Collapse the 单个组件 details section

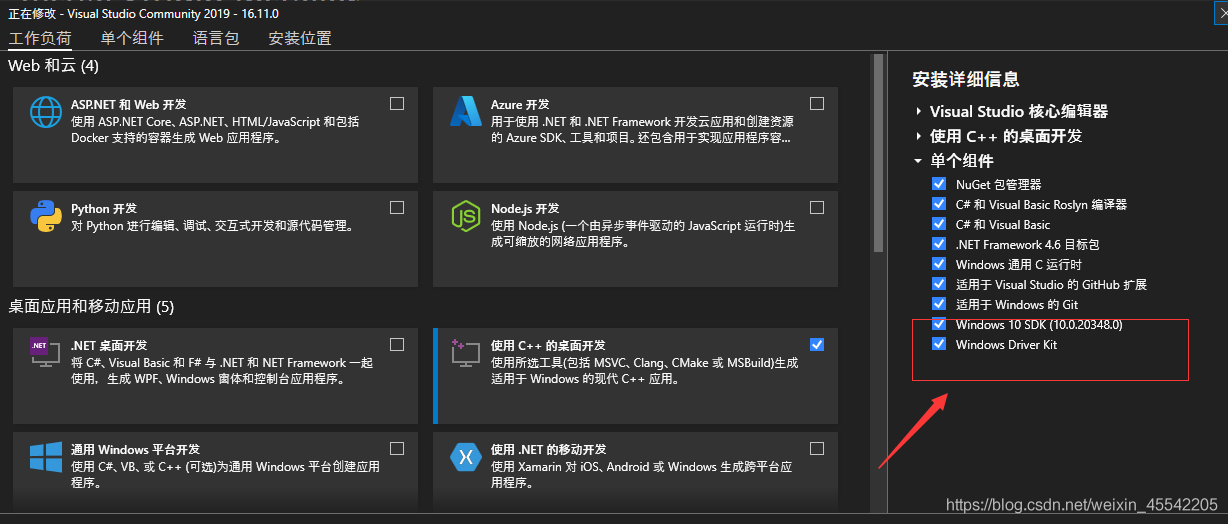point(918,161)
